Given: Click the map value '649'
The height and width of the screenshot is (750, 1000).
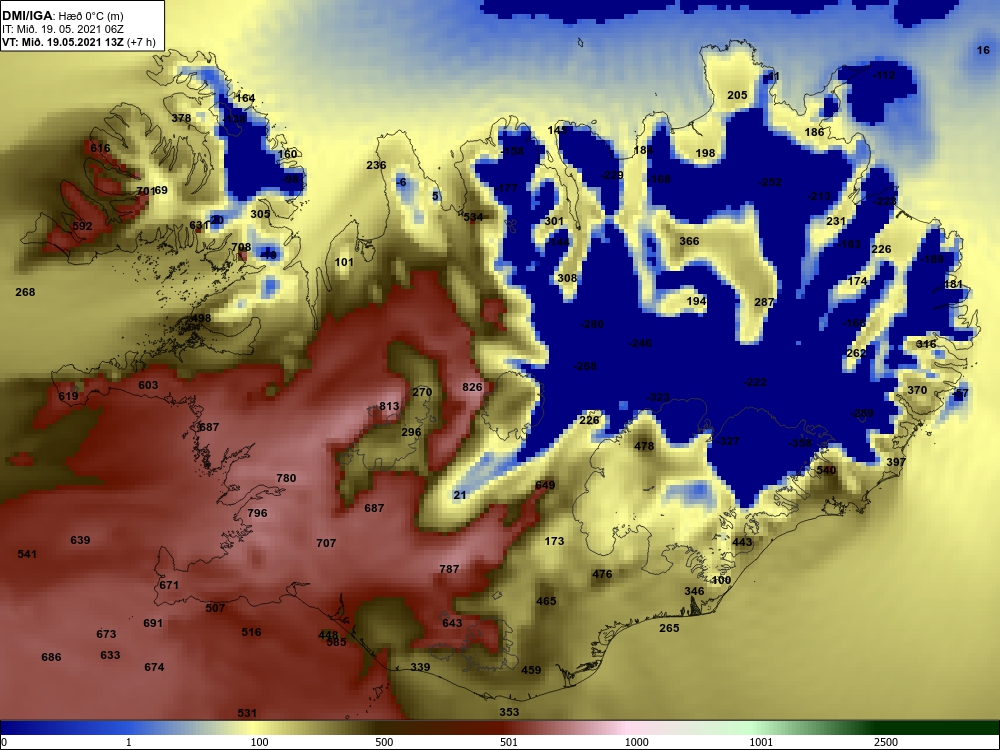Looking at the screenshot, I should (545, 485).
